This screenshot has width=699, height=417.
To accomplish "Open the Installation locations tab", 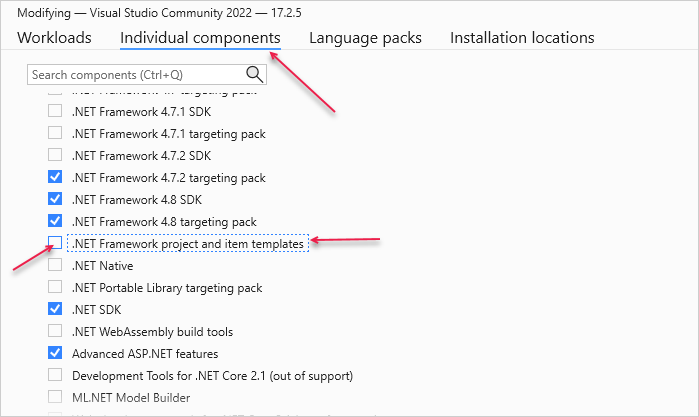I will tap(522, 38).
